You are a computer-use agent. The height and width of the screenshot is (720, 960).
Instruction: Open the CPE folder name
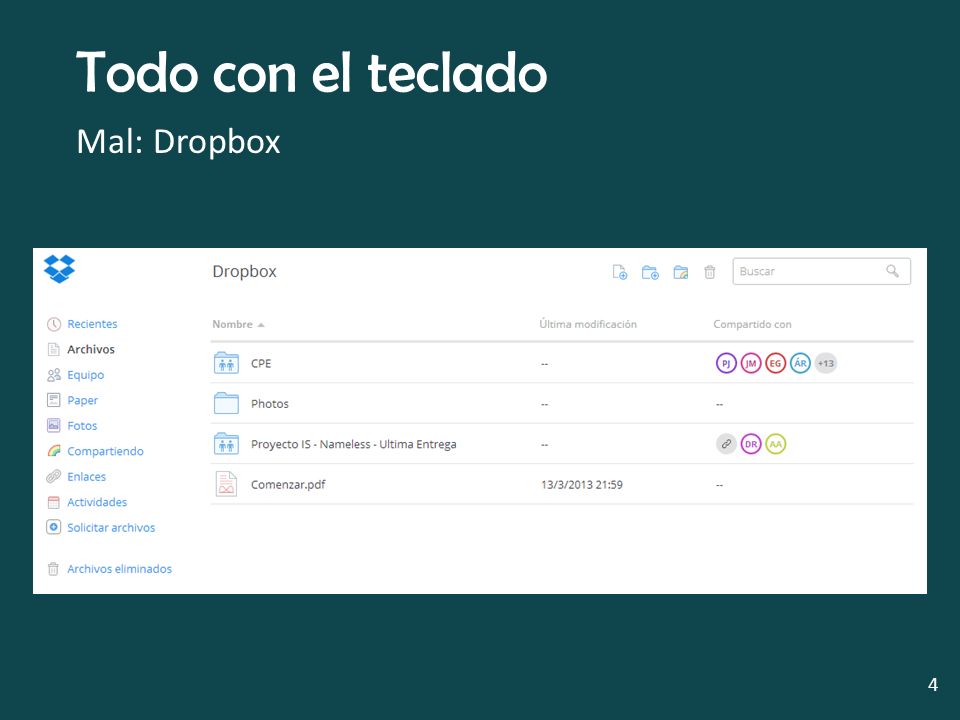(x=261, y=363)
